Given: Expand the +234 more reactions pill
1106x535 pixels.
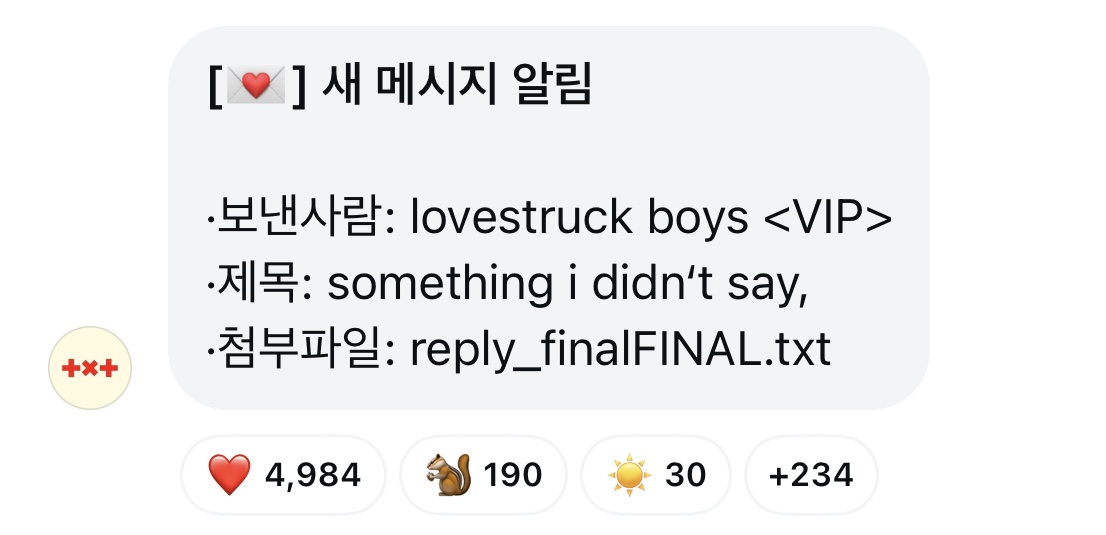Looking at the screenshot, I should [x=811, y=475].
